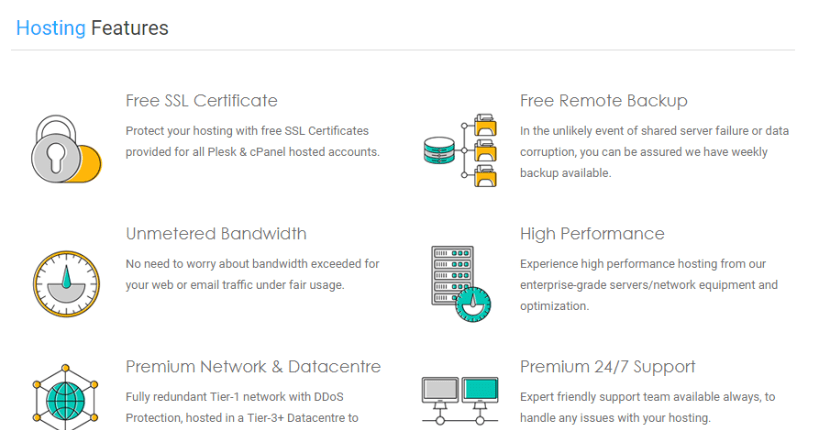Image resolution: width=830 pixels, height=430 pixels.
Task: Click the remote backup database folders icon
Action: click(461, 150)
